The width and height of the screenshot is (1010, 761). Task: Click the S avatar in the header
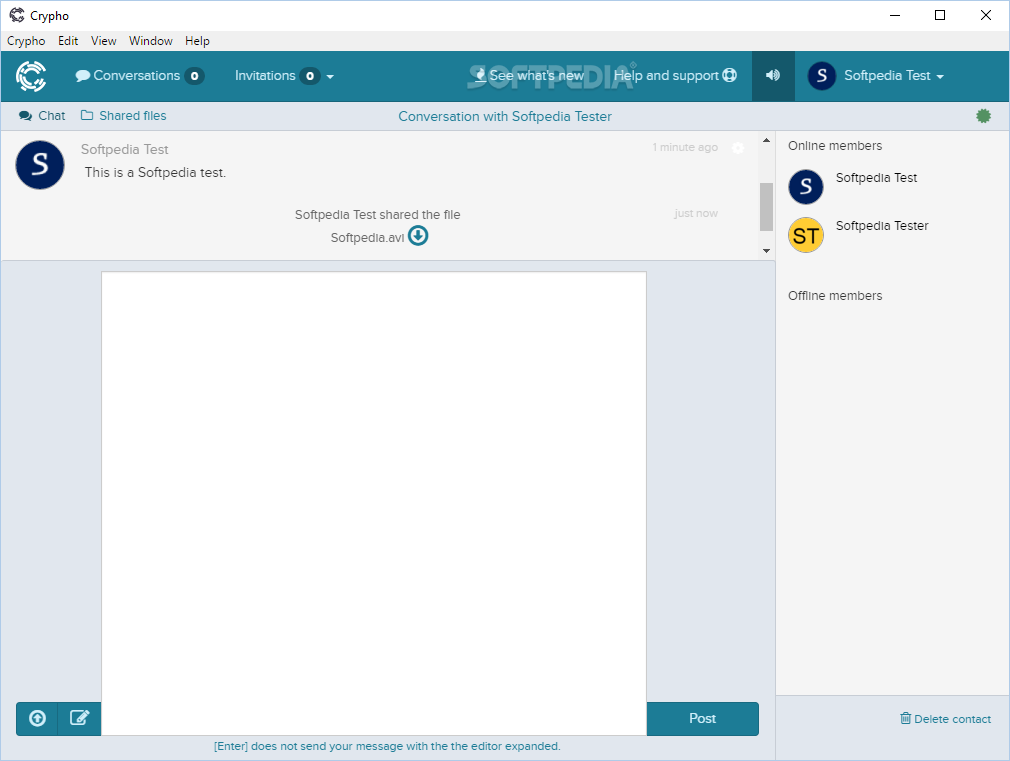822,76
